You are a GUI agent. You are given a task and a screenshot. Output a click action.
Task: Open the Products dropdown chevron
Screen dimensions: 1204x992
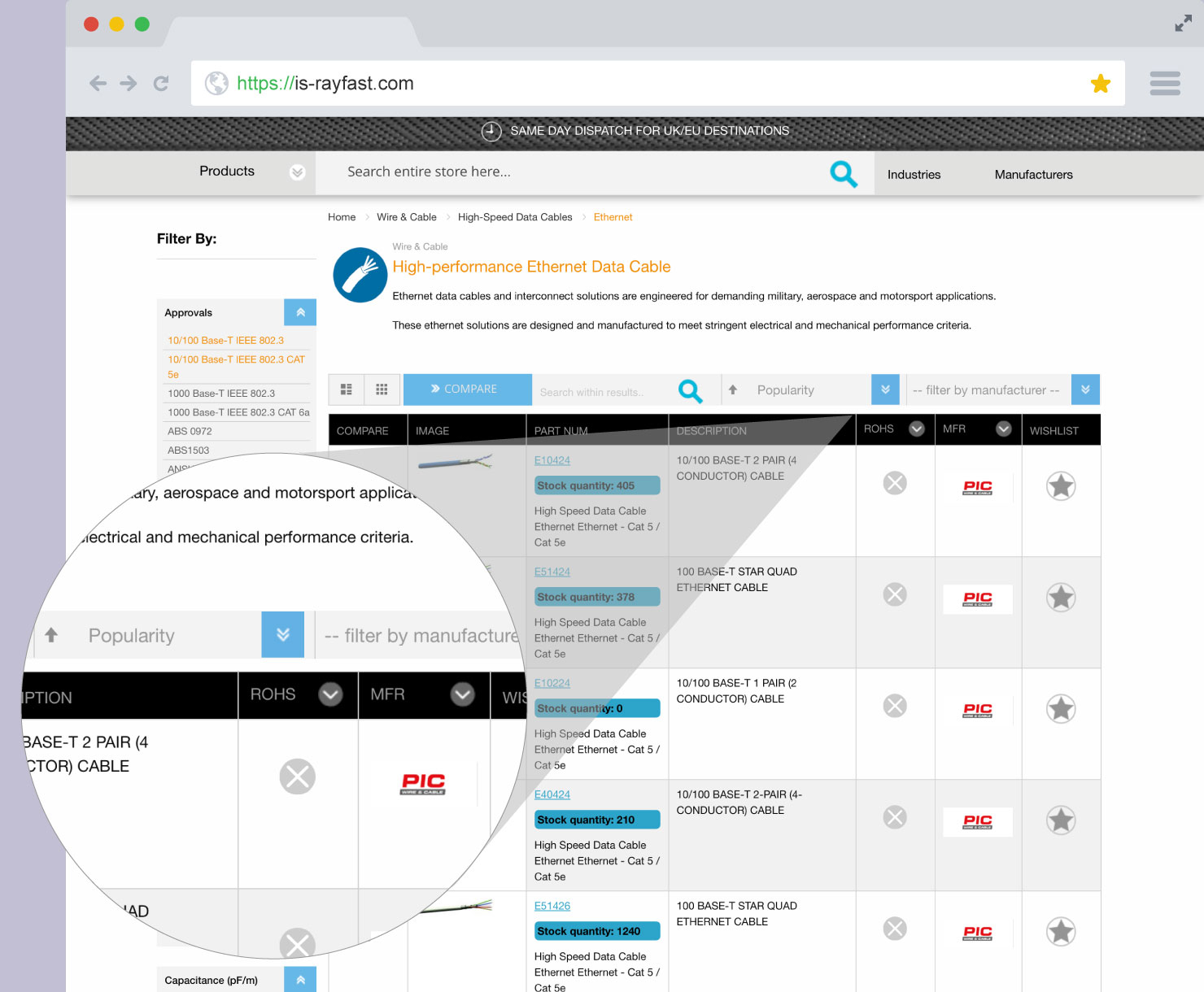click(x=297, y=172)
